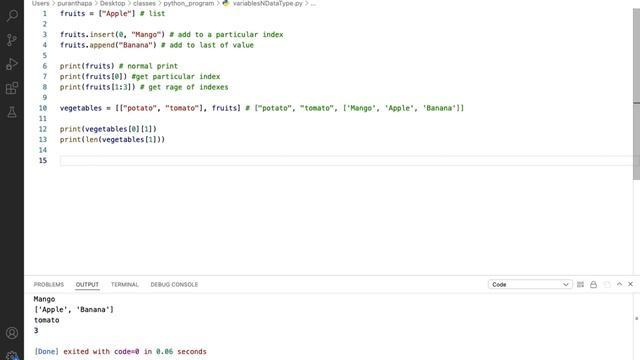Click the editor vertical scrollbar
Screen dimensions: 640x360
pyautogui.click(x=636, y=94)
